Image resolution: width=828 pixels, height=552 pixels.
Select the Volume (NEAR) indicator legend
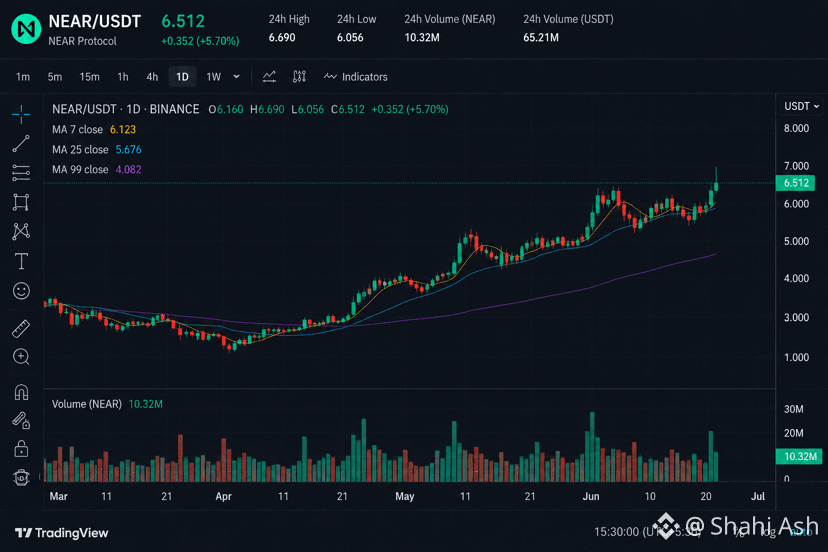(107, 404)
